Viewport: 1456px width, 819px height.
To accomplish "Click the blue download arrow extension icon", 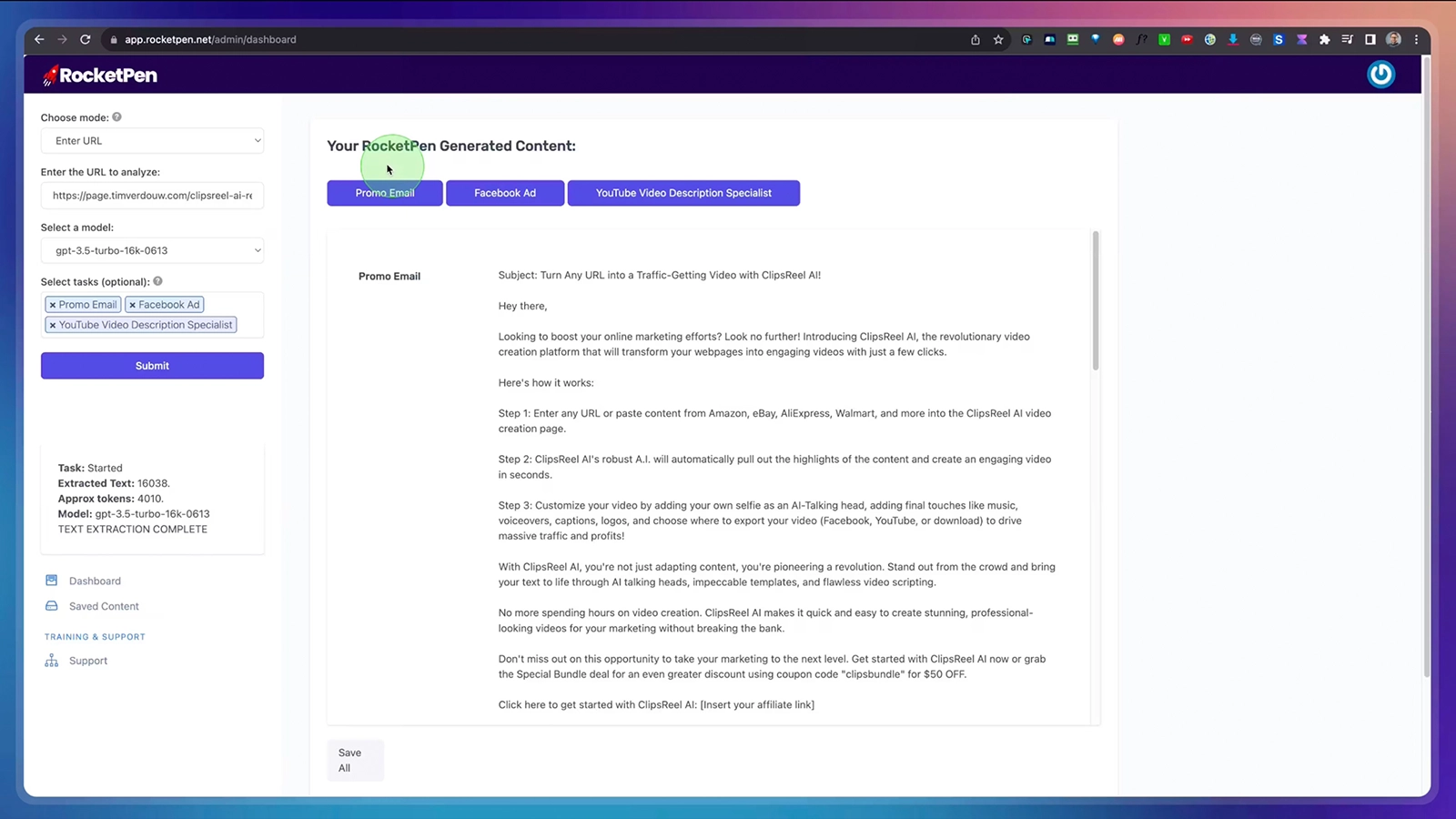I will (1233, 39).
